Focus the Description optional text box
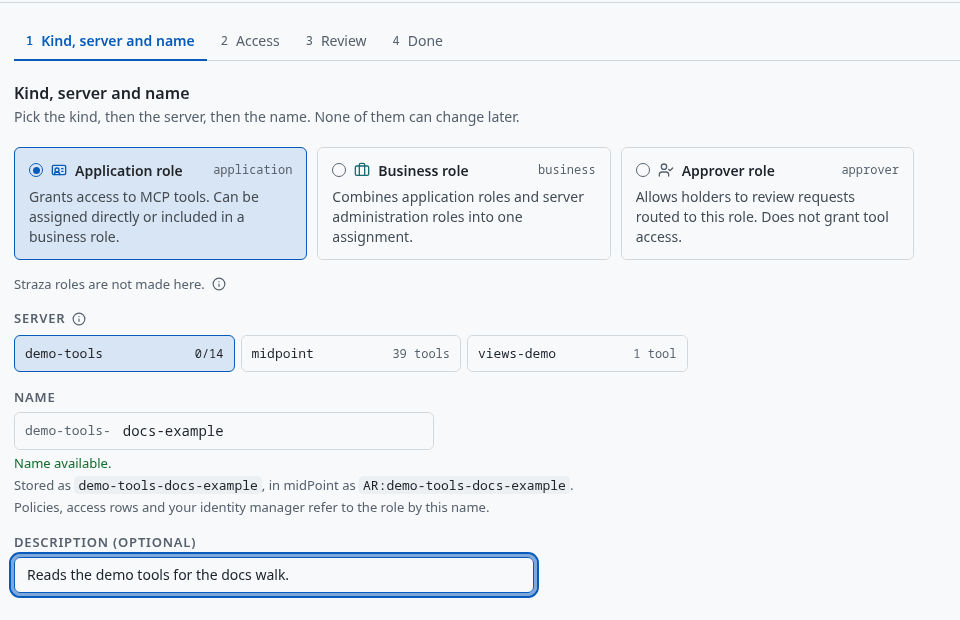Image resolution: width=960 pixels, height=620 pixels. [x=274, y=575]
